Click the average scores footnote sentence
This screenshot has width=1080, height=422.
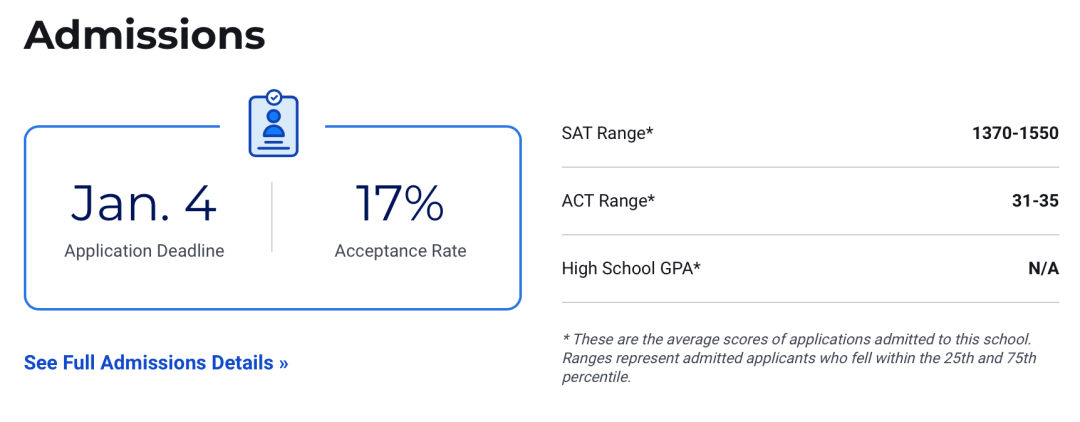click(x=796, y=339)
